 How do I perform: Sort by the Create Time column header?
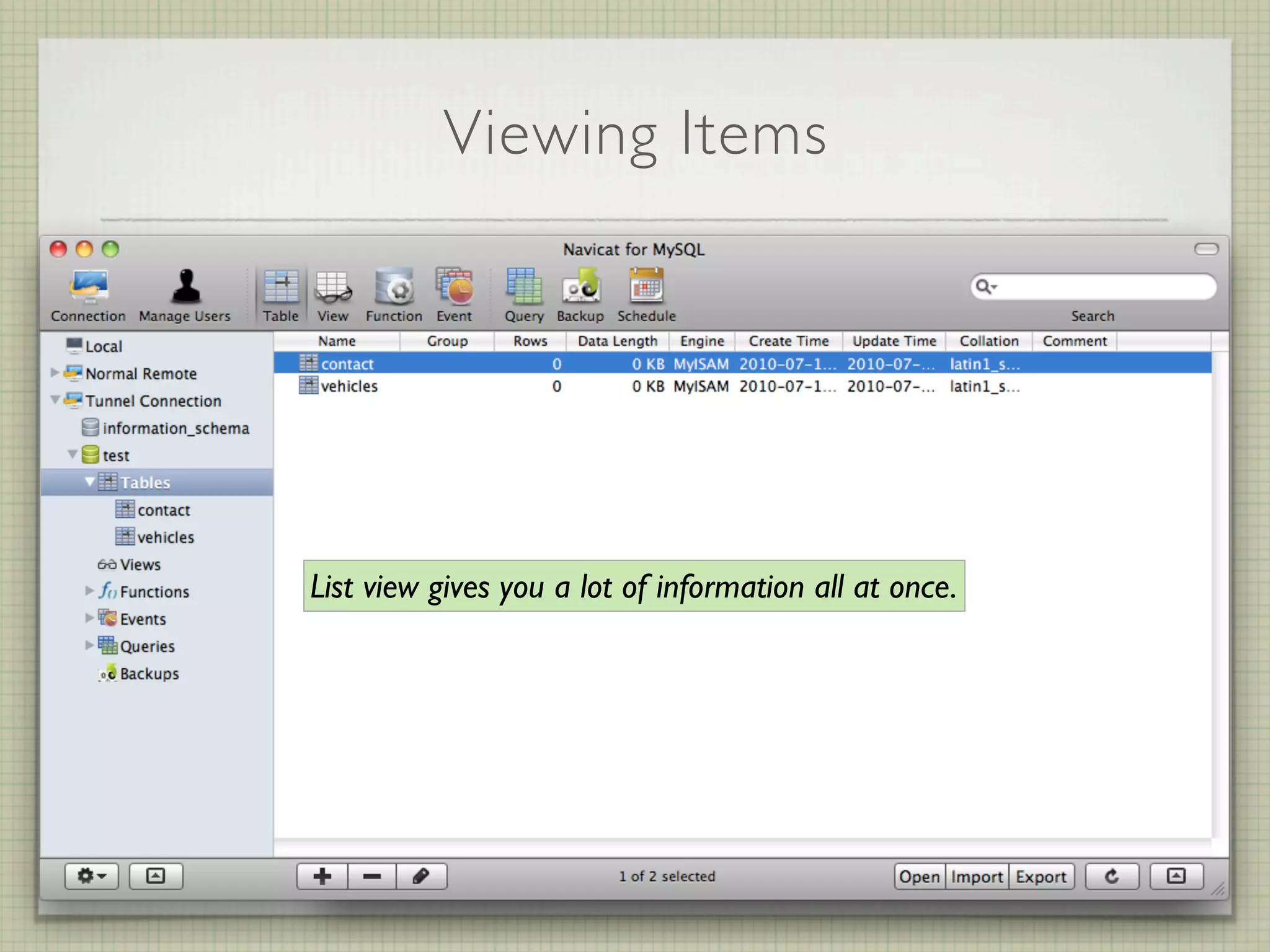pyautogui.click(x=789, y=341)
